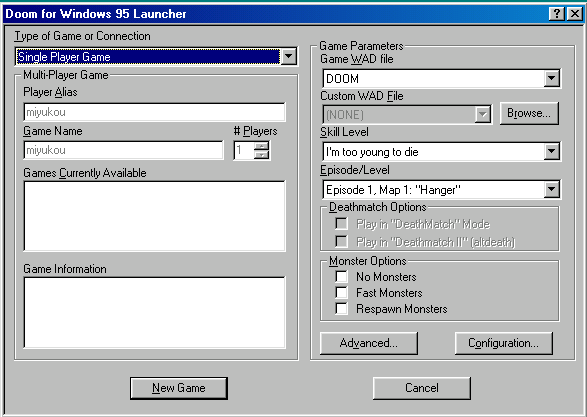This screenshot has width=587, height=417.
Task: Open the Advanced... settings button
Action: [369, 343]
